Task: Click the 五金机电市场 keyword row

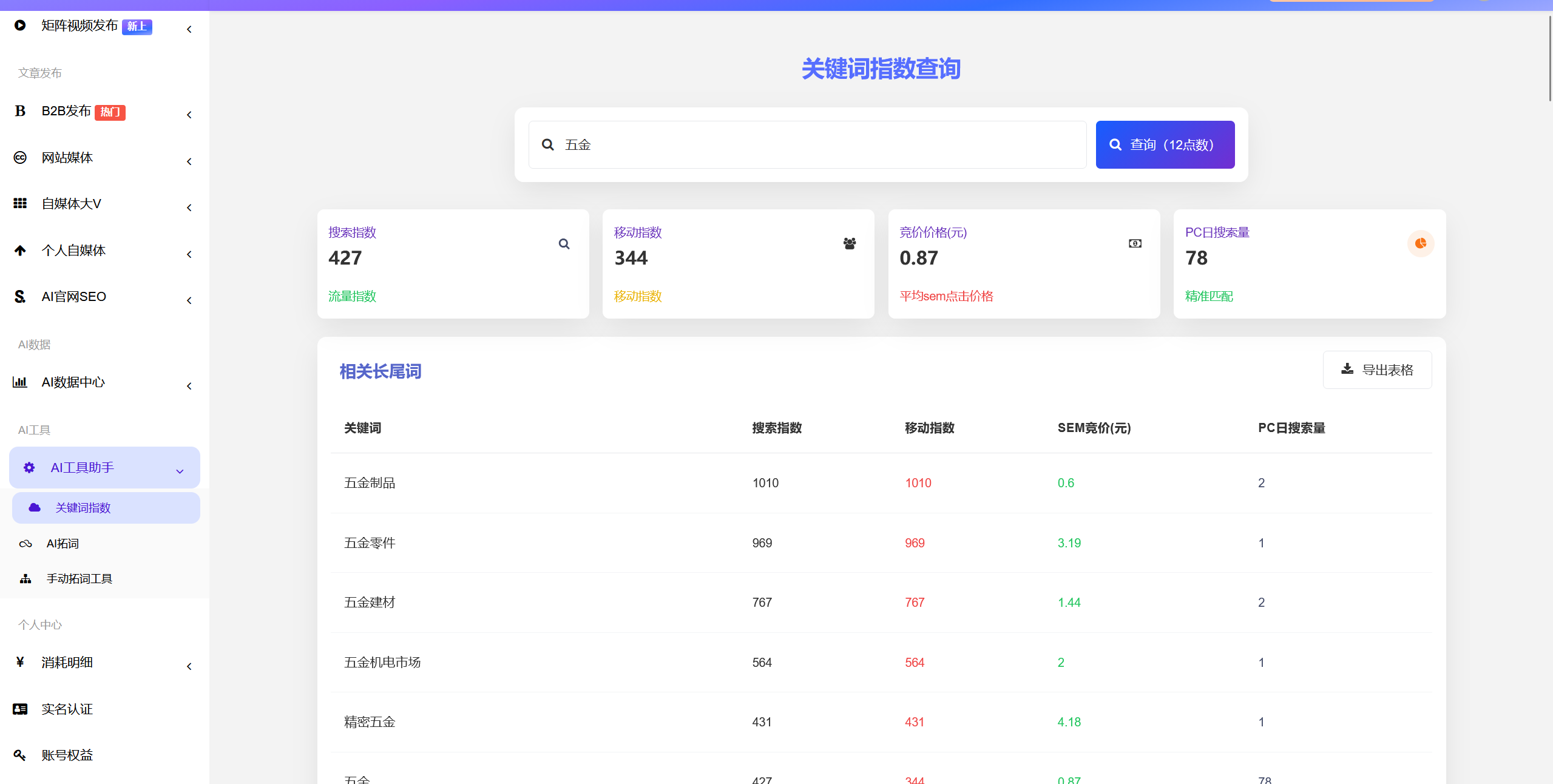Action: 881,663
